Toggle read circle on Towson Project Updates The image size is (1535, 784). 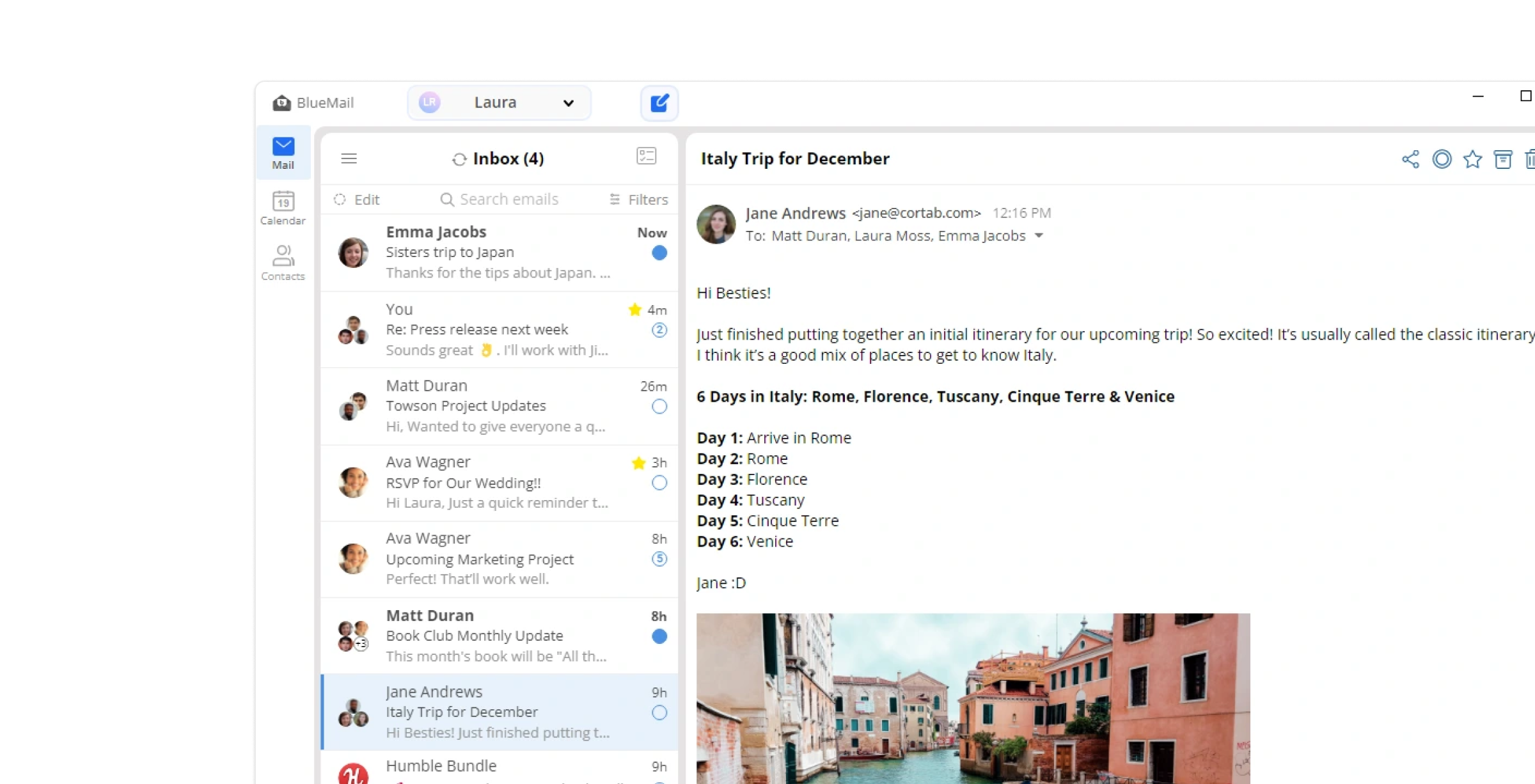point(659,406)
